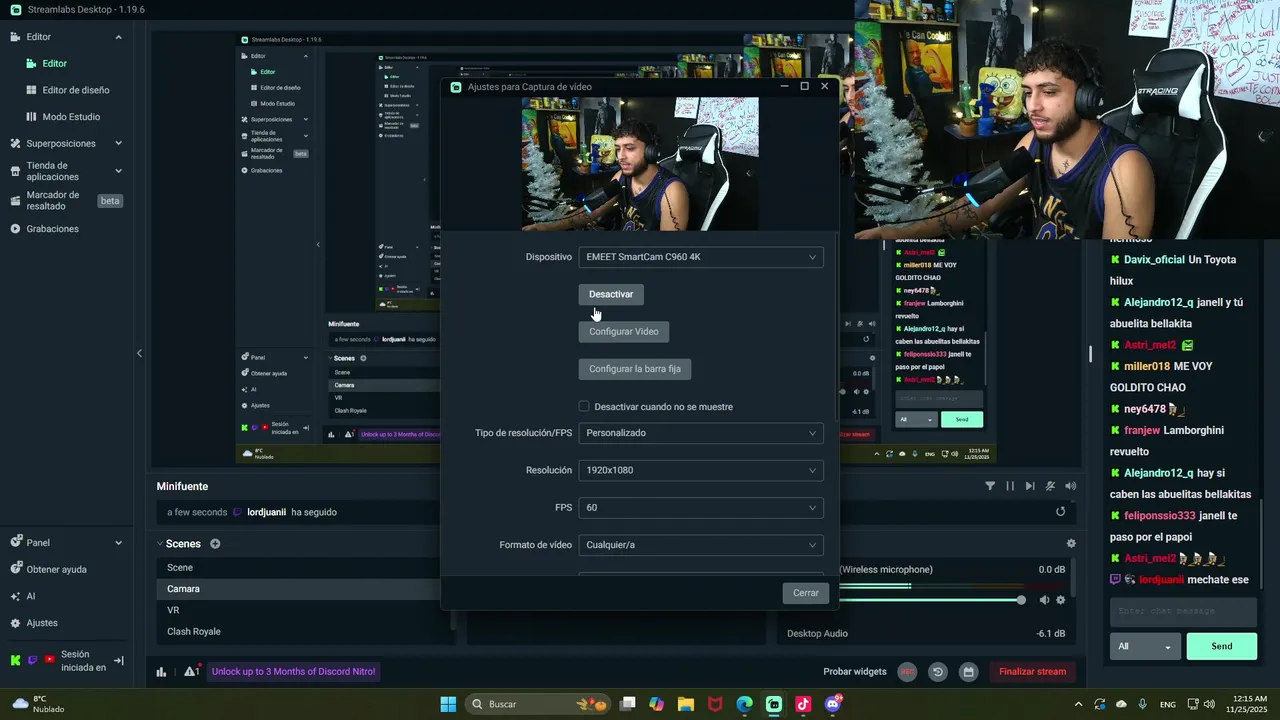
Task: Open the audio mixer advanced settings gear
Action: tap(1071, 544)
